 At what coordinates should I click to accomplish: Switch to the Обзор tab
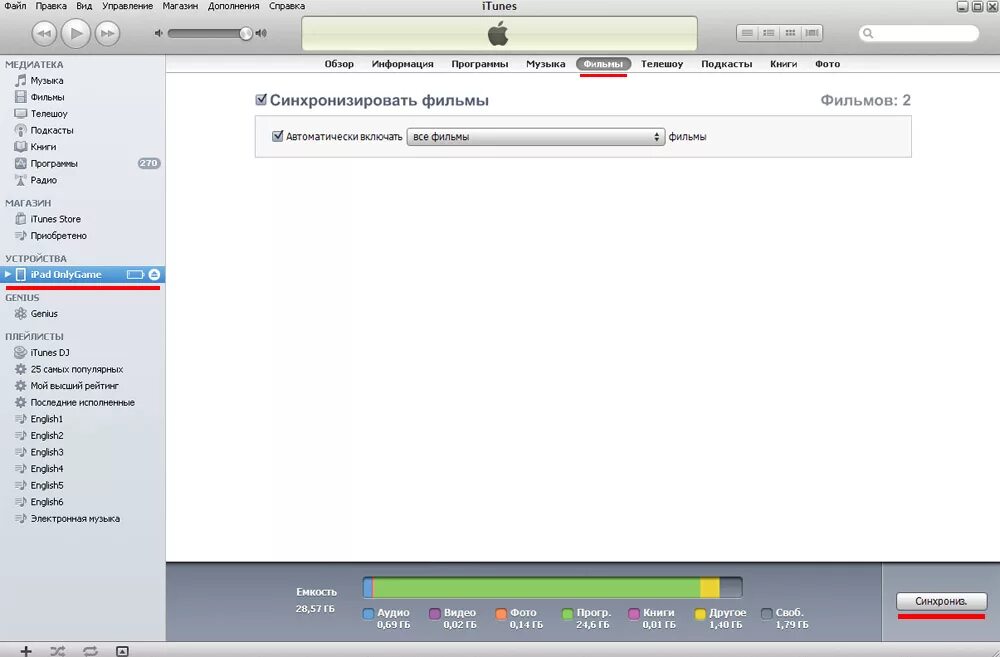coord(339,64)
